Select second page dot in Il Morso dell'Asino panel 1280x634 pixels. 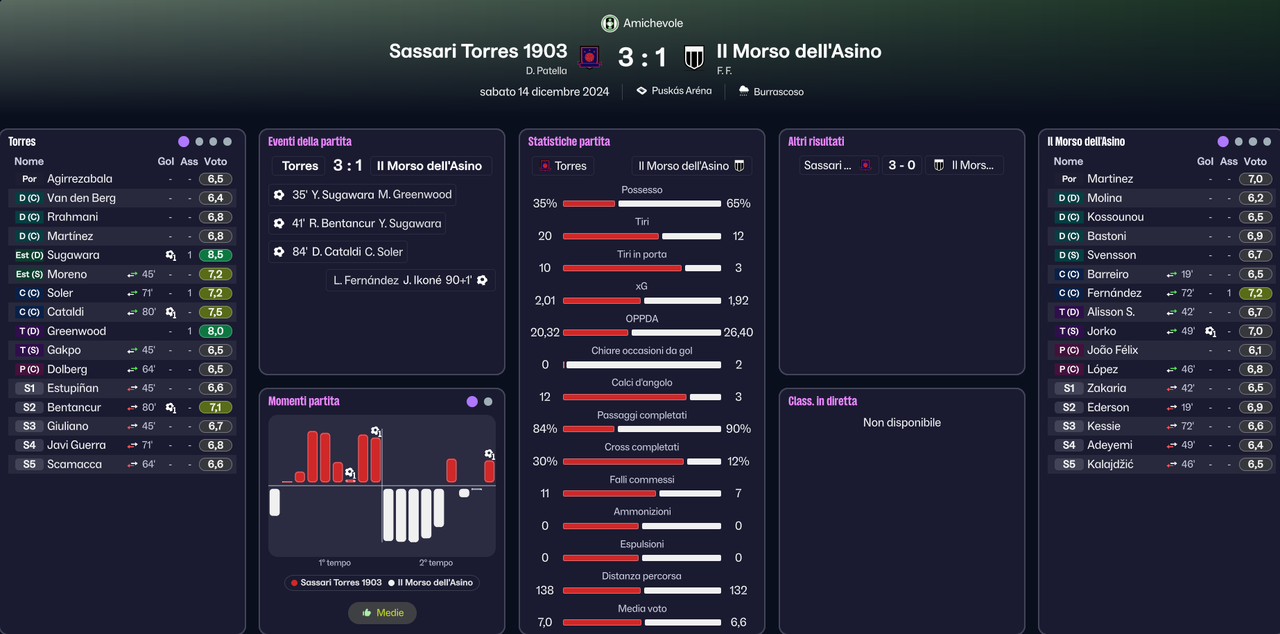pyautogui.click(x=1239, y=142)
